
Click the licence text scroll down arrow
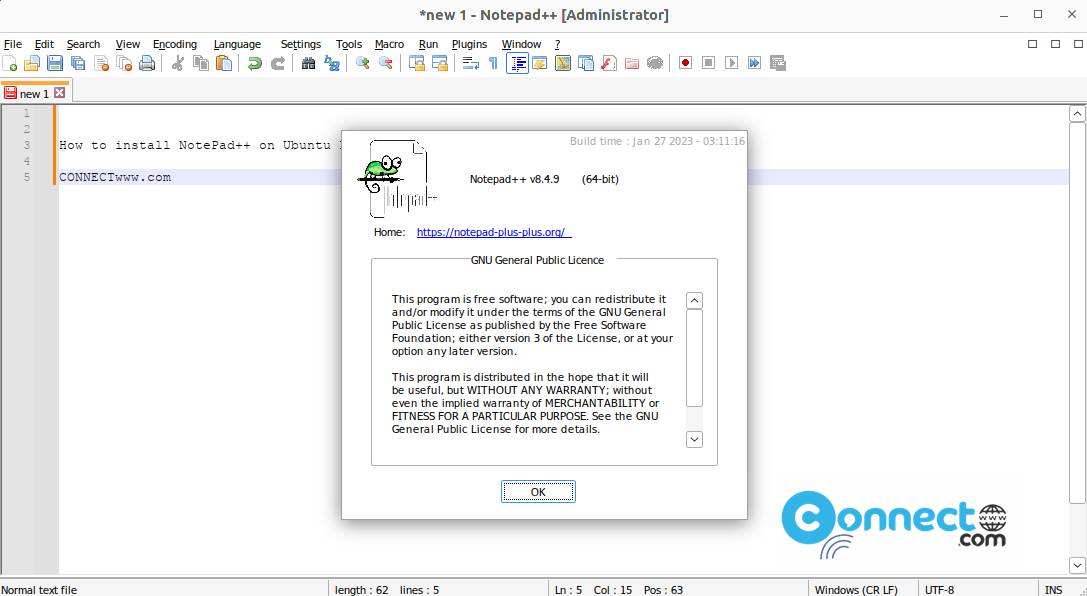click(694, 439)
